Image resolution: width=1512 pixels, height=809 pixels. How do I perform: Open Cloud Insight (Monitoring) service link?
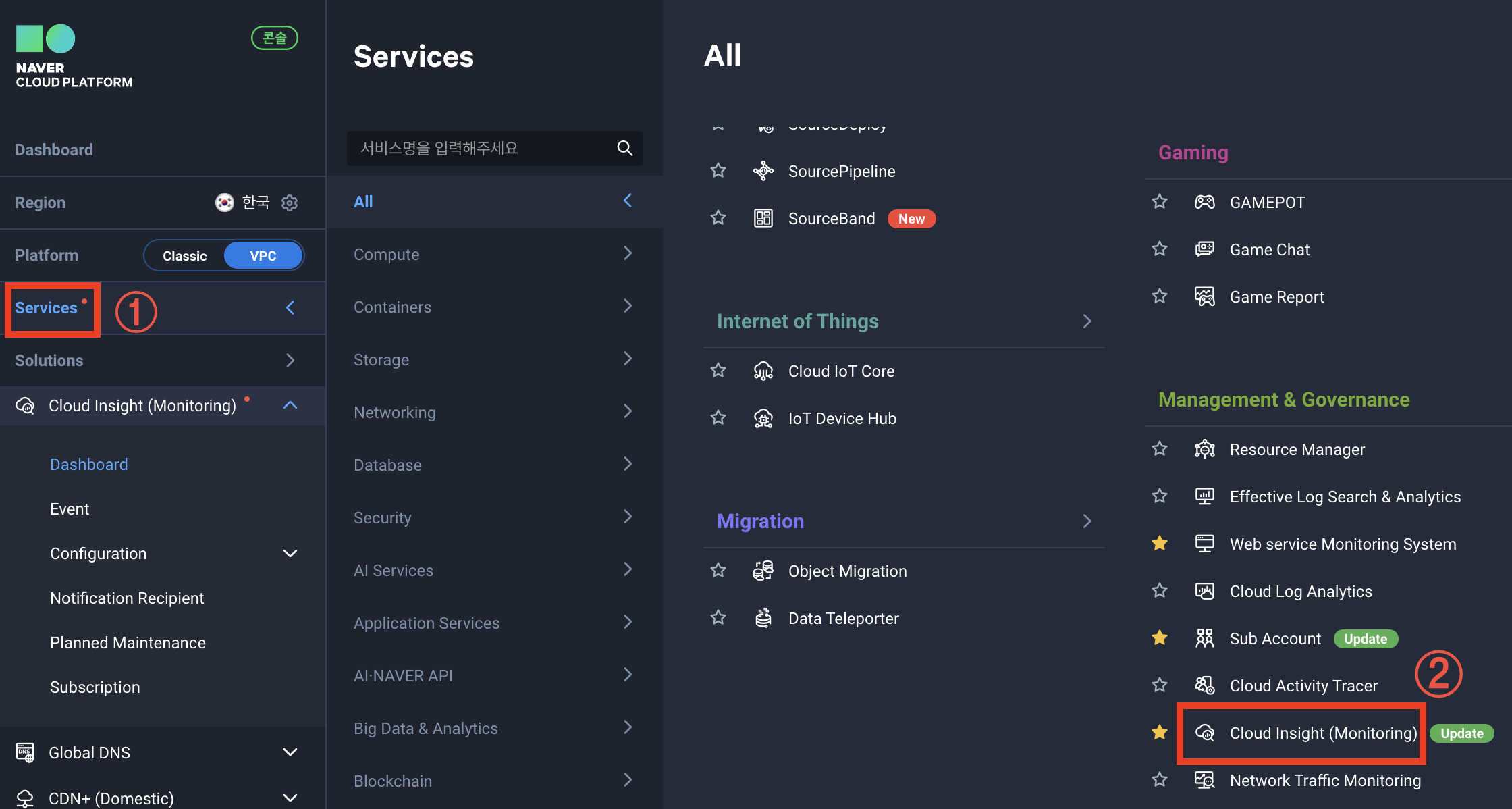[x=1322, y=733]
